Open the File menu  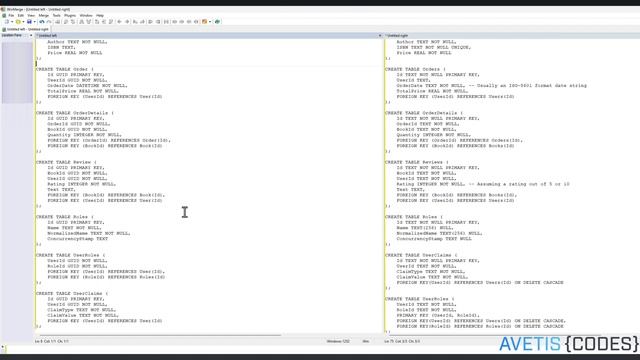point(11,16)
